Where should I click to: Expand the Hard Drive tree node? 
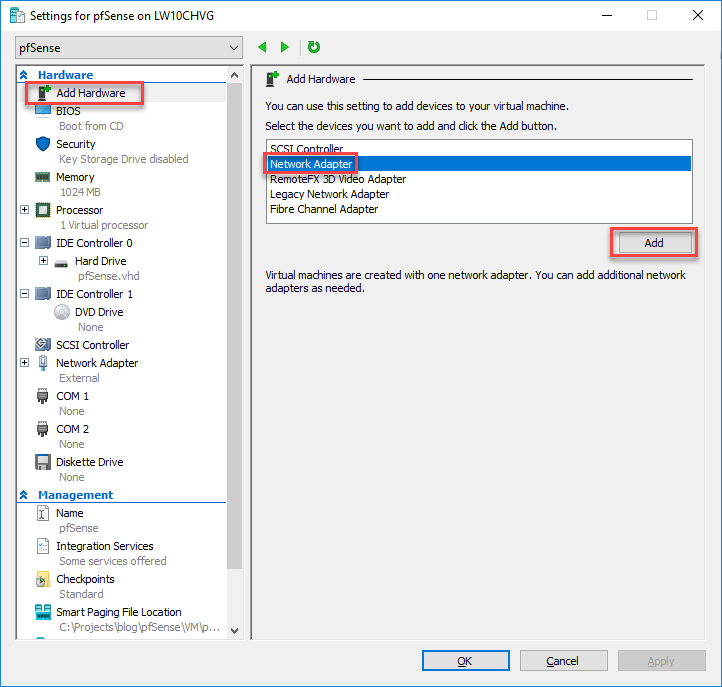pos(43,261)
